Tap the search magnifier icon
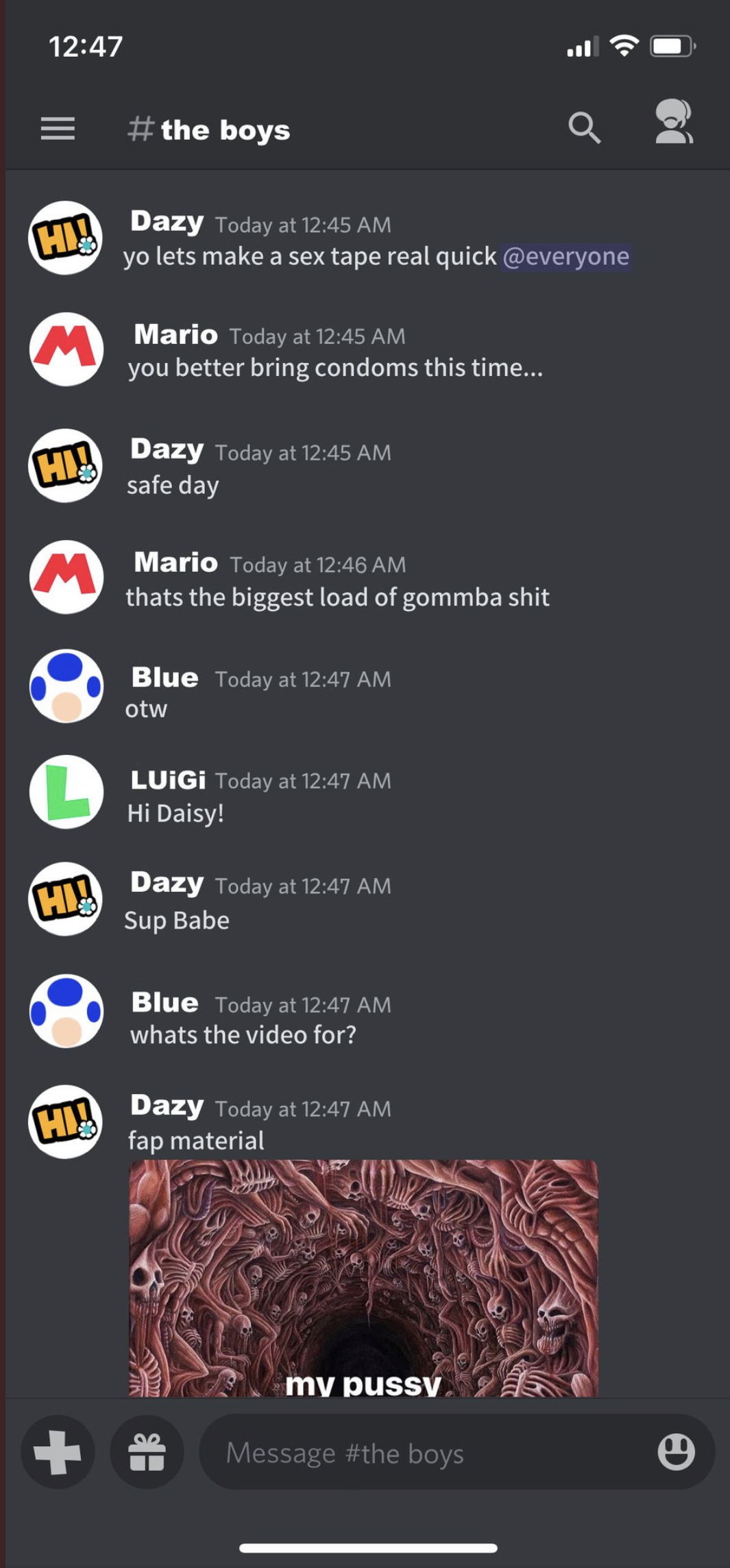This screenshot has width=730, height=1568. click(x=584, y=127)
